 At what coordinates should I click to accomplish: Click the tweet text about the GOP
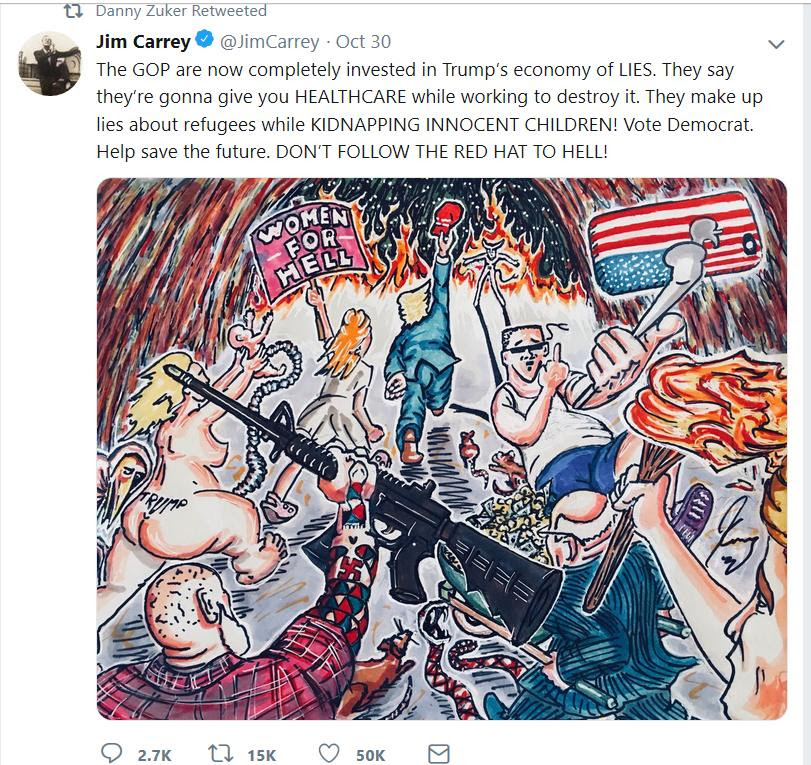click(x=429, y=111)
